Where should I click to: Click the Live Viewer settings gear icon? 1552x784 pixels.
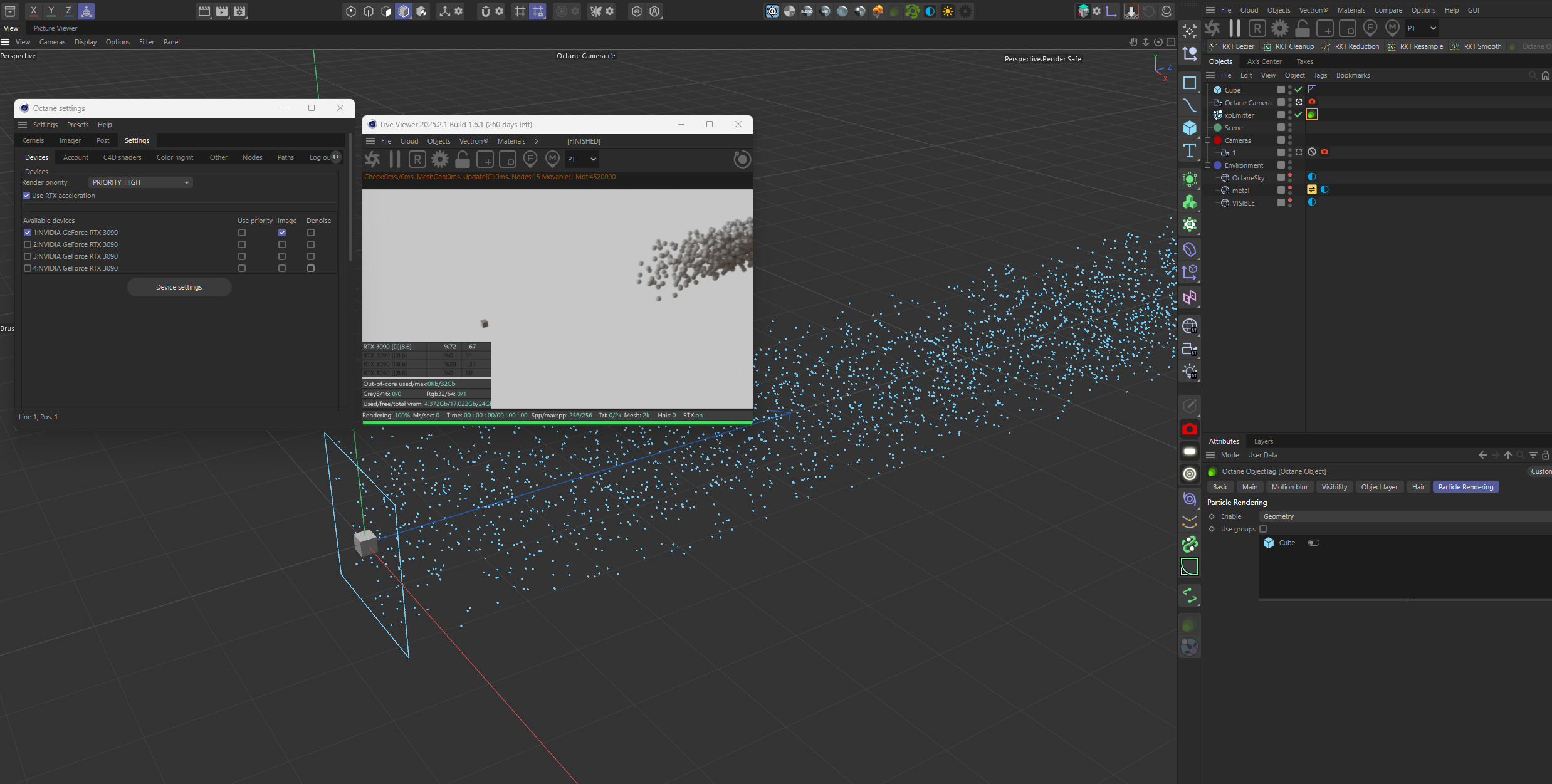(x=440, y=159)
